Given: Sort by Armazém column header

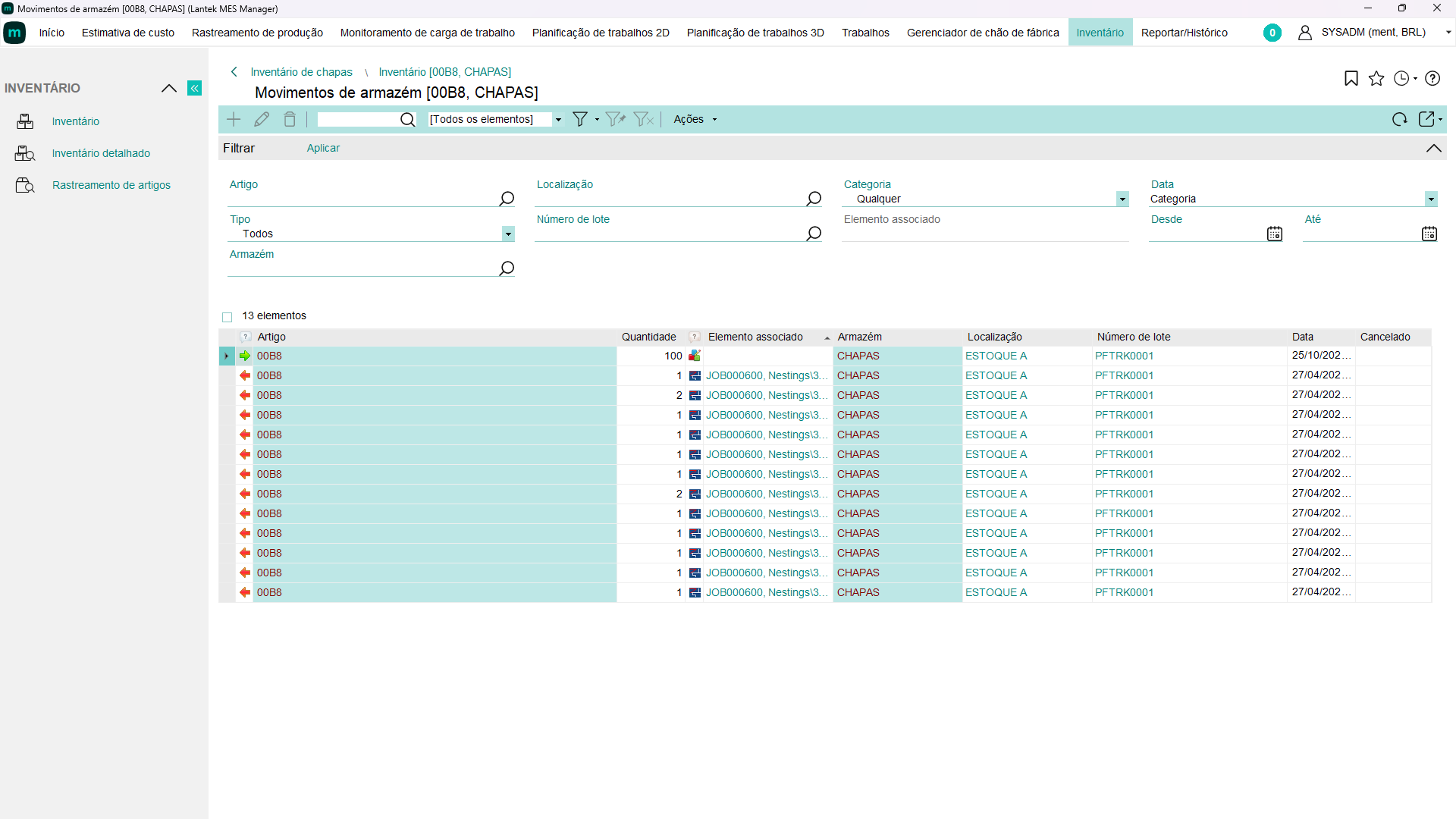Looking at the screenshot, I should (860, 337).
